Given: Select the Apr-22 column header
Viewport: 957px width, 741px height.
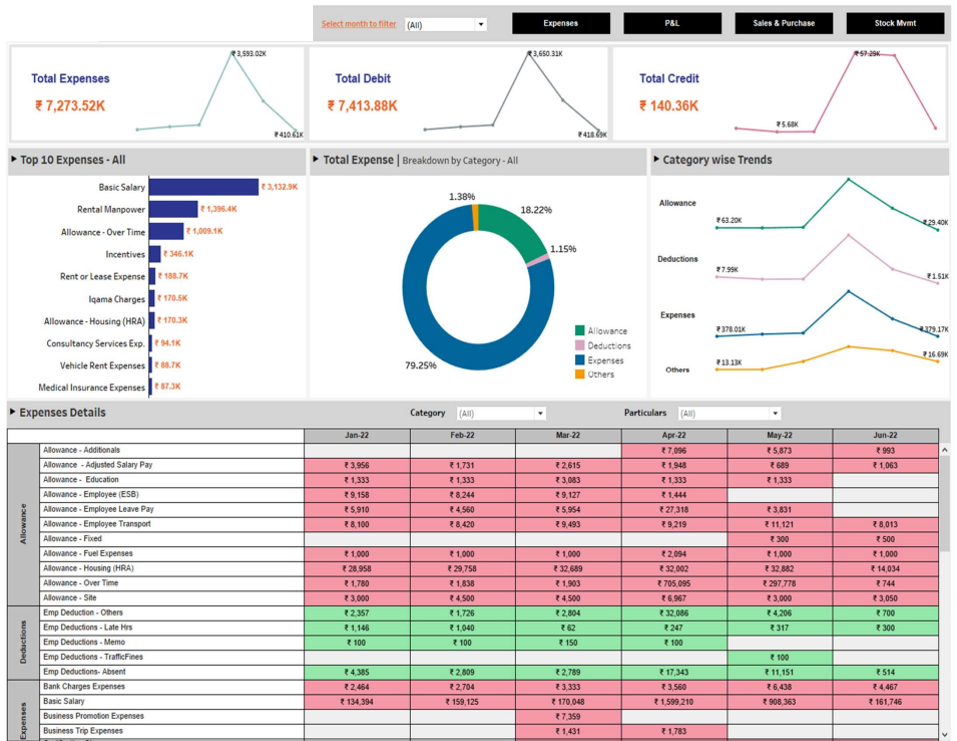Looking at the screenshot, I should (x=674, y=436).
